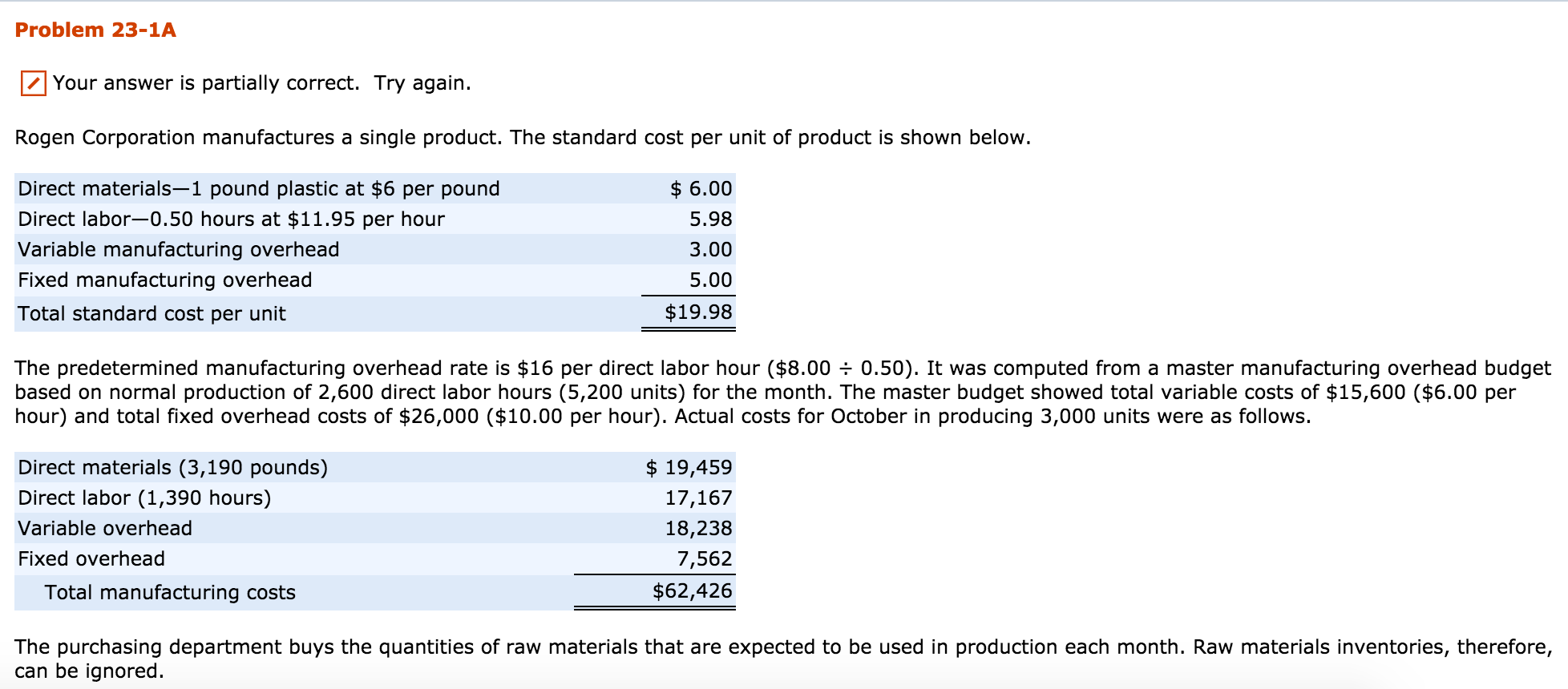
Task: Click the 'Your answer is partially correct' message
Action: click(x=261, y=83)
